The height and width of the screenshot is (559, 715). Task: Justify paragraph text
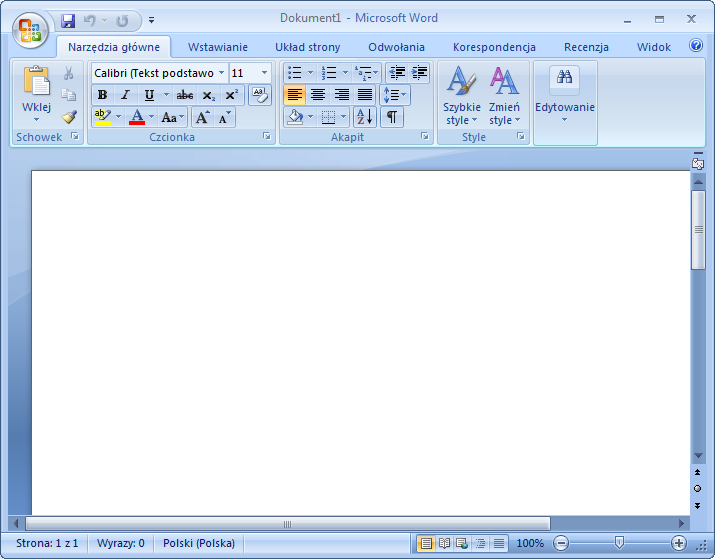tap(365, 95)
